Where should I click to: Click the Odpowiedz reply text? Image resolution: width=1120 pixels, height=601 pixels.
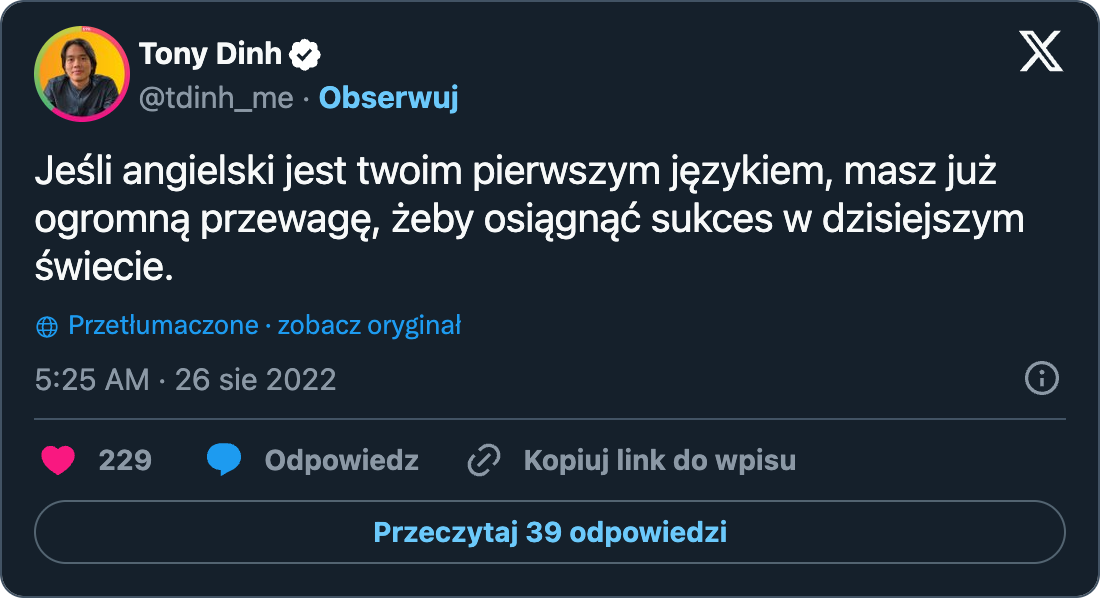click(341, 461)
